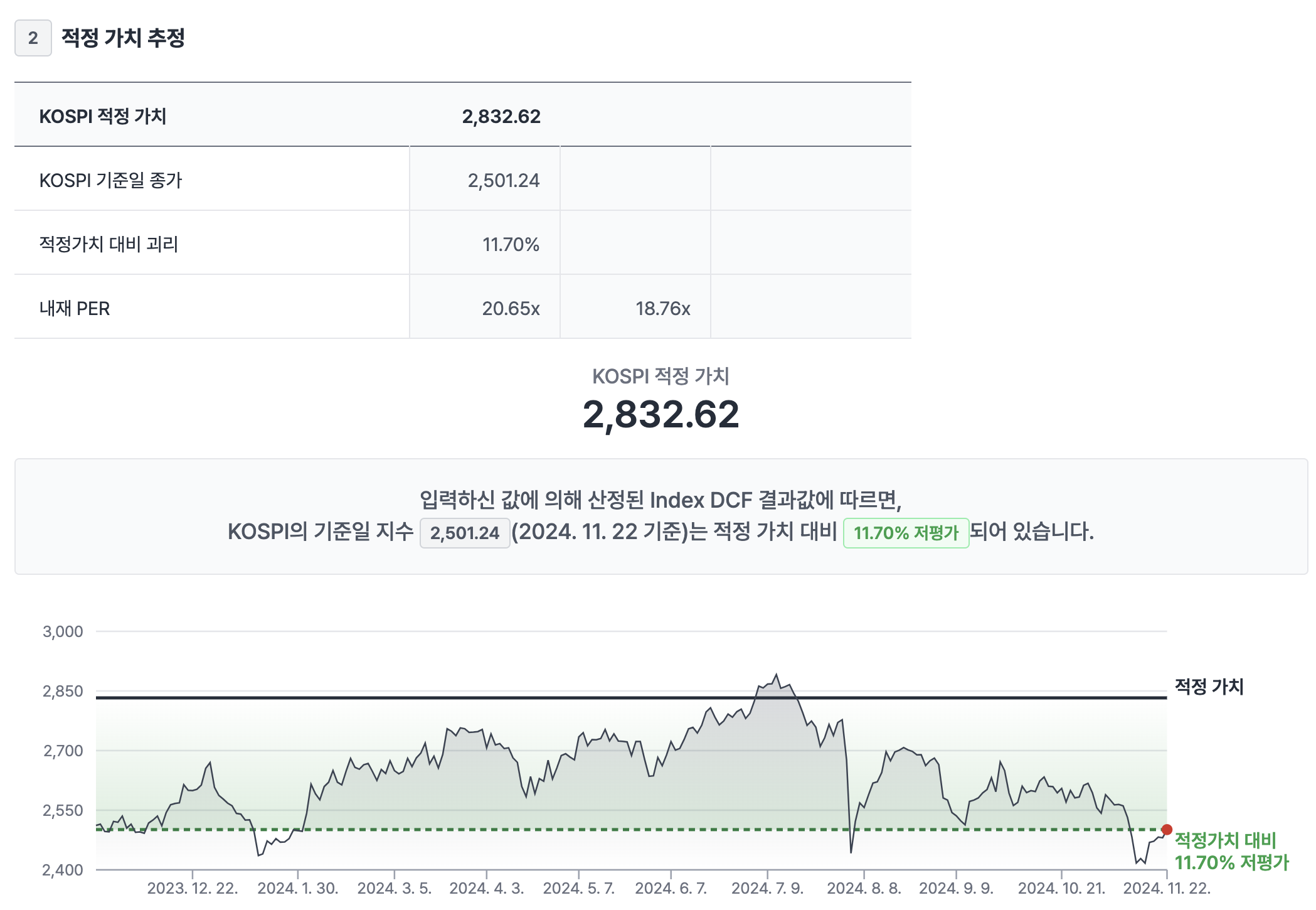Click the 2023. 12. 22. x-axis date label
This screenshot has height=910, width=1316.
pos(192,888)
